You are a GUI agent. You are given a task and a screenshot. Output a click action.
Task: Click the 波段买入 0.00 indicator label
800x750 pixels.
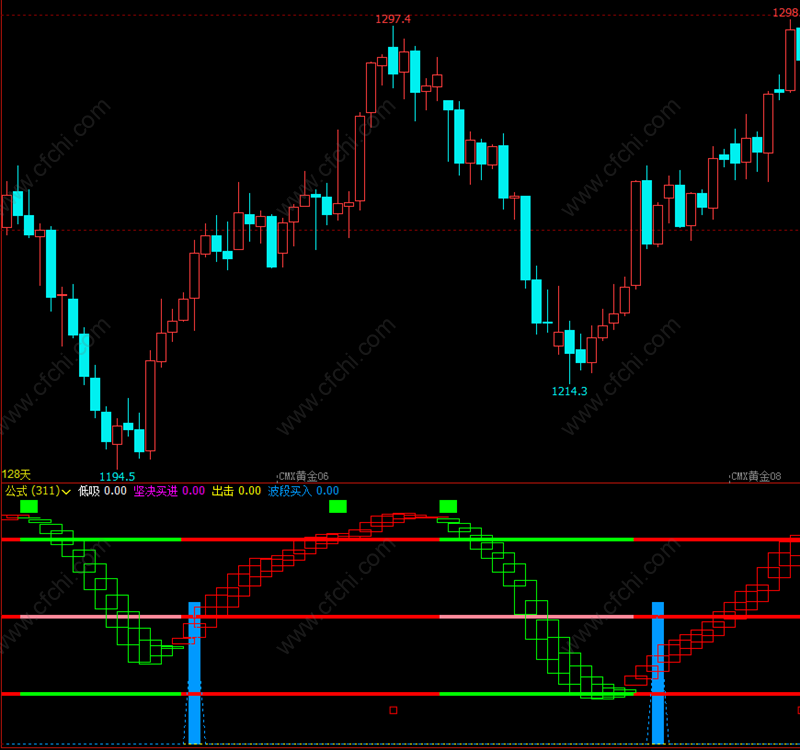(303, 491)
